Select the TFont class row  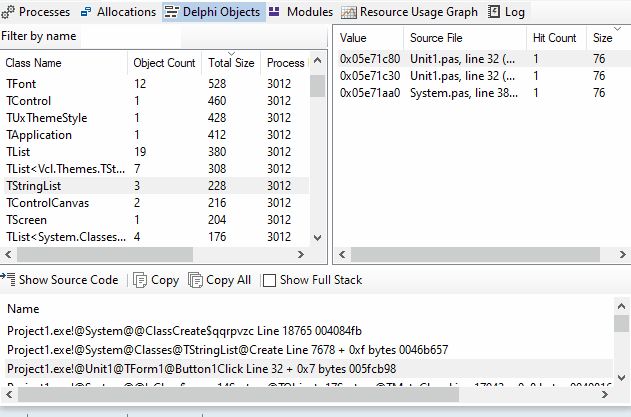click(22, 84)
